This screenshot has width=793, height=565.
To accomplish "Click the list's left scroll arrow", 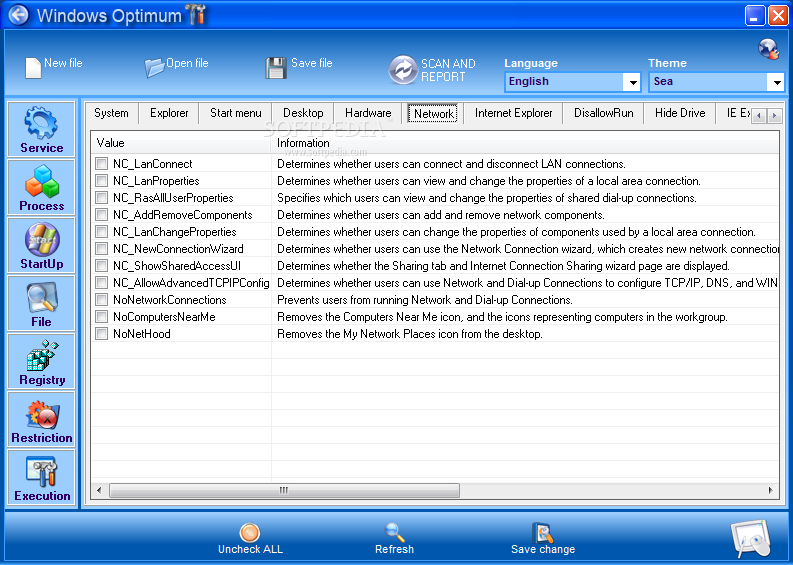I will (x=99, y=490).
